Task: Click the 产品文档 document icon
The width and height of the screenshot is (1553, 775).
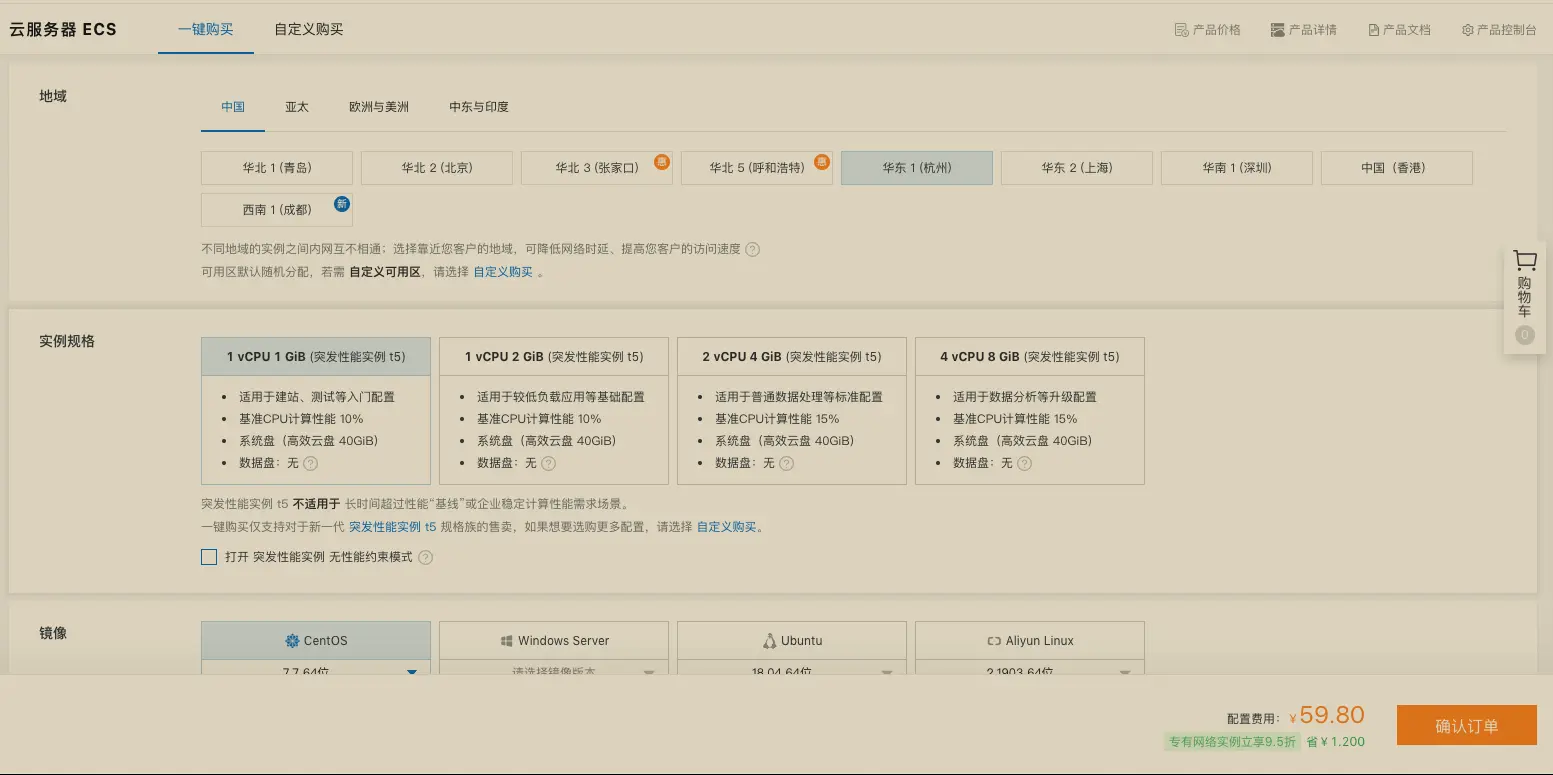Action: pyautogui.click(x=1374, y=30)
